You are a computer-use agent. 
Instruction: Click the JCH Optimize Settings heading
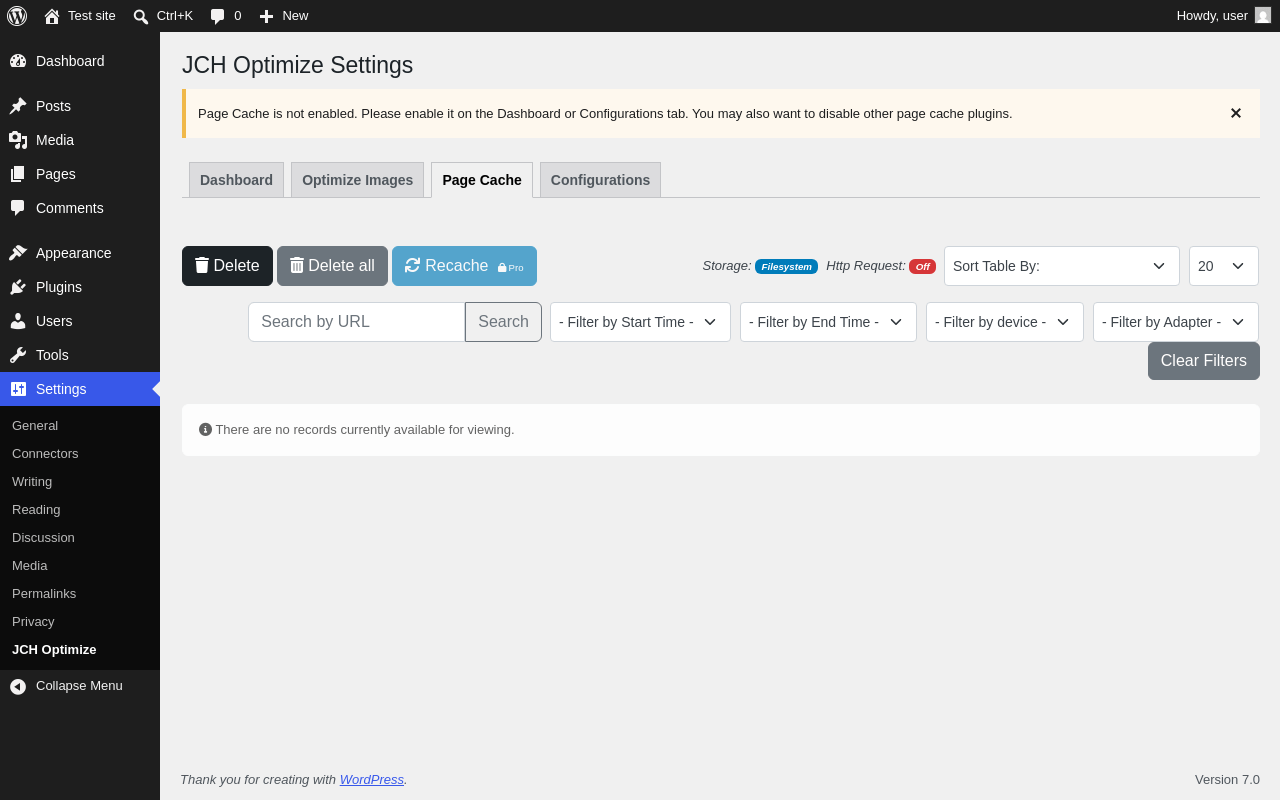click(x=298, y=65)
